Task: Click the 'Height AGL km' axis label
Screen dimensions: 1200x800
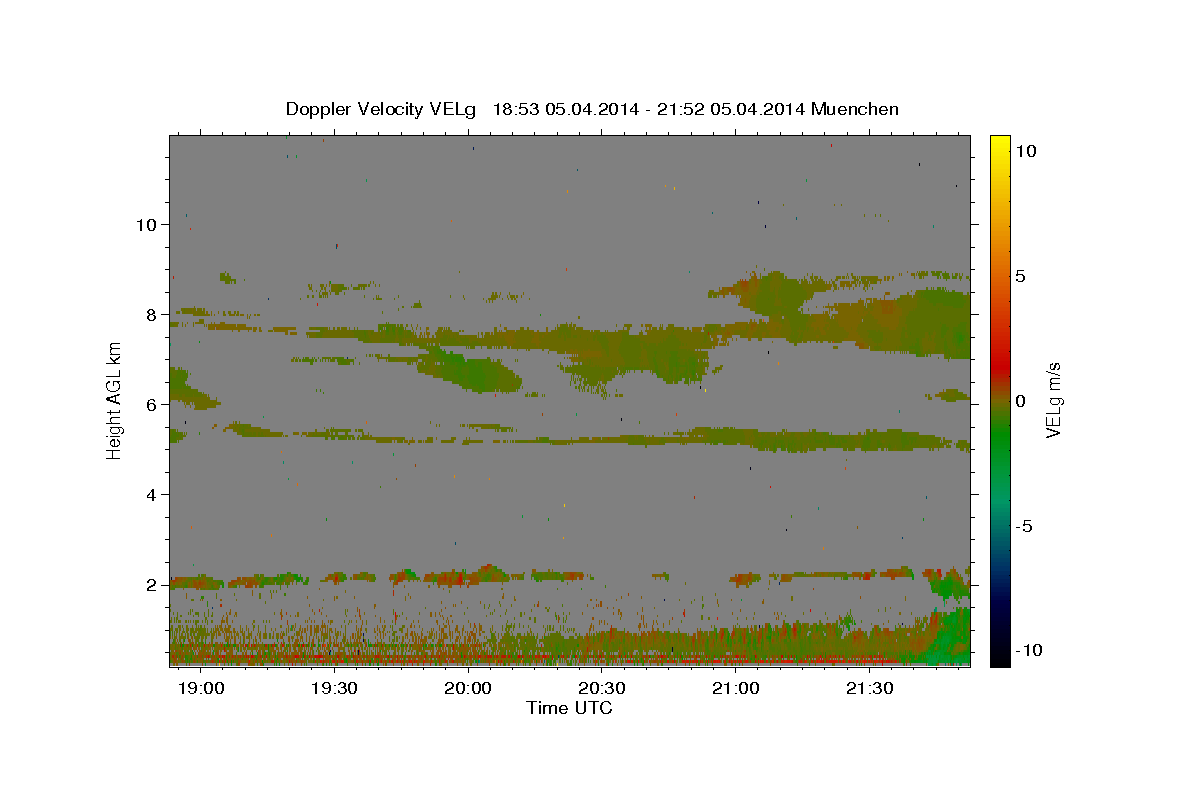Action: click(114, 399)
